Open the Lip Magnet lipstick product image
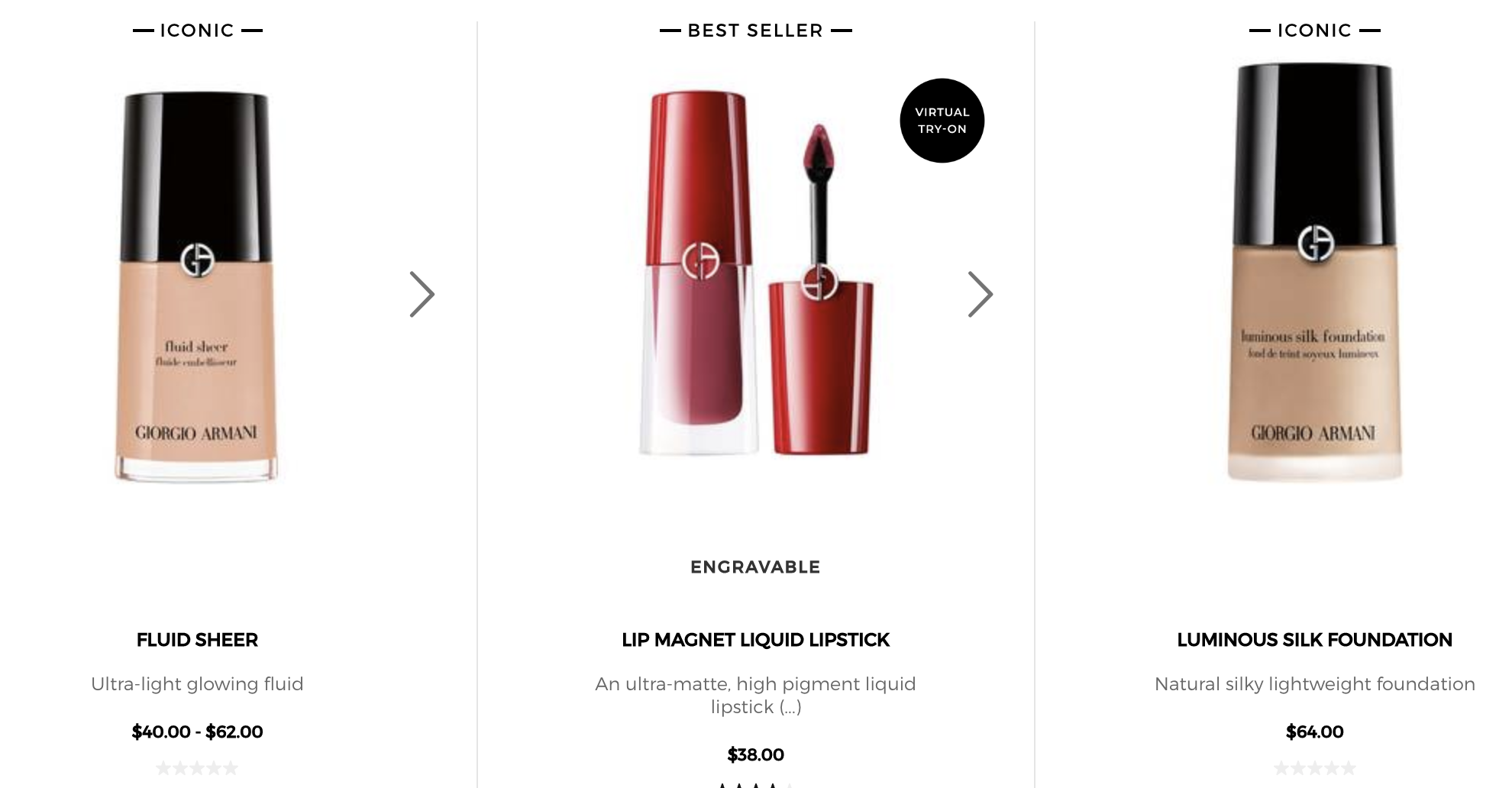Viewport: 1512px width, 788px height. (x=756, y=273)
